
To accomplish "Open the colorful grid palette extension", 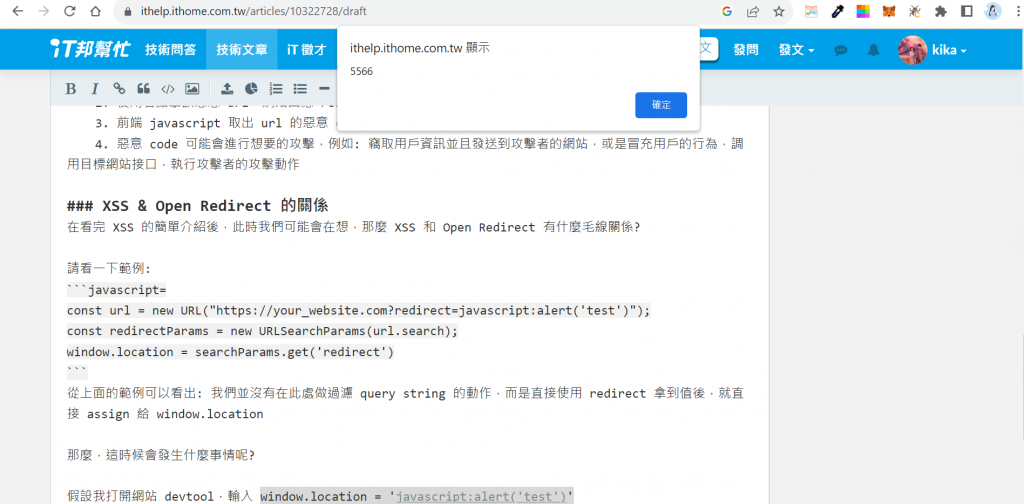I will click(863, 11).
